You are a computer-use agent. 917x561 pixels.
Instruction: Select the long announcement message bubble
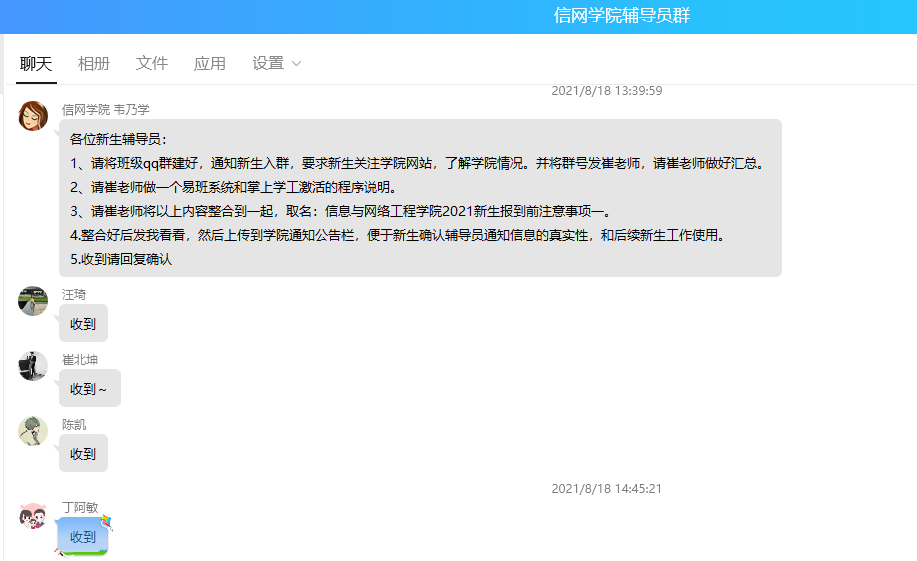[x=420, y=198]
